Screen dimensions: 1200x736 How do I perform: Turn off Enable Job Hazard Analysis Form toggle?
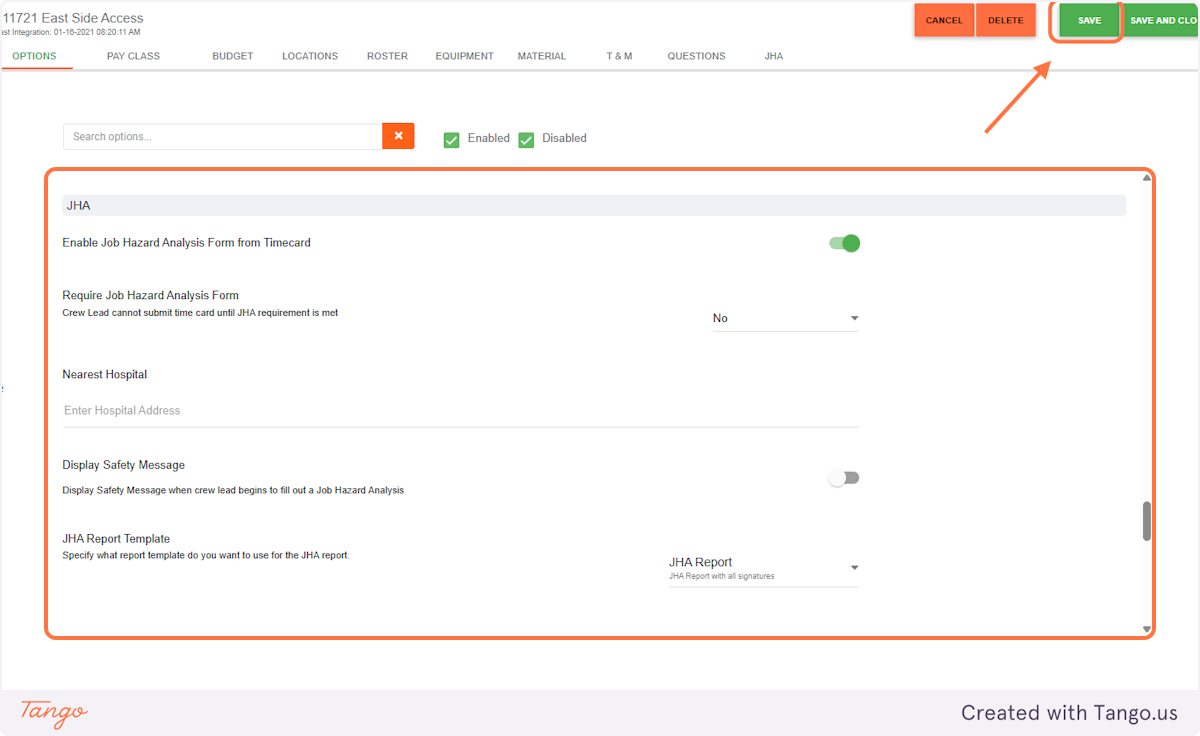point(845,243)
